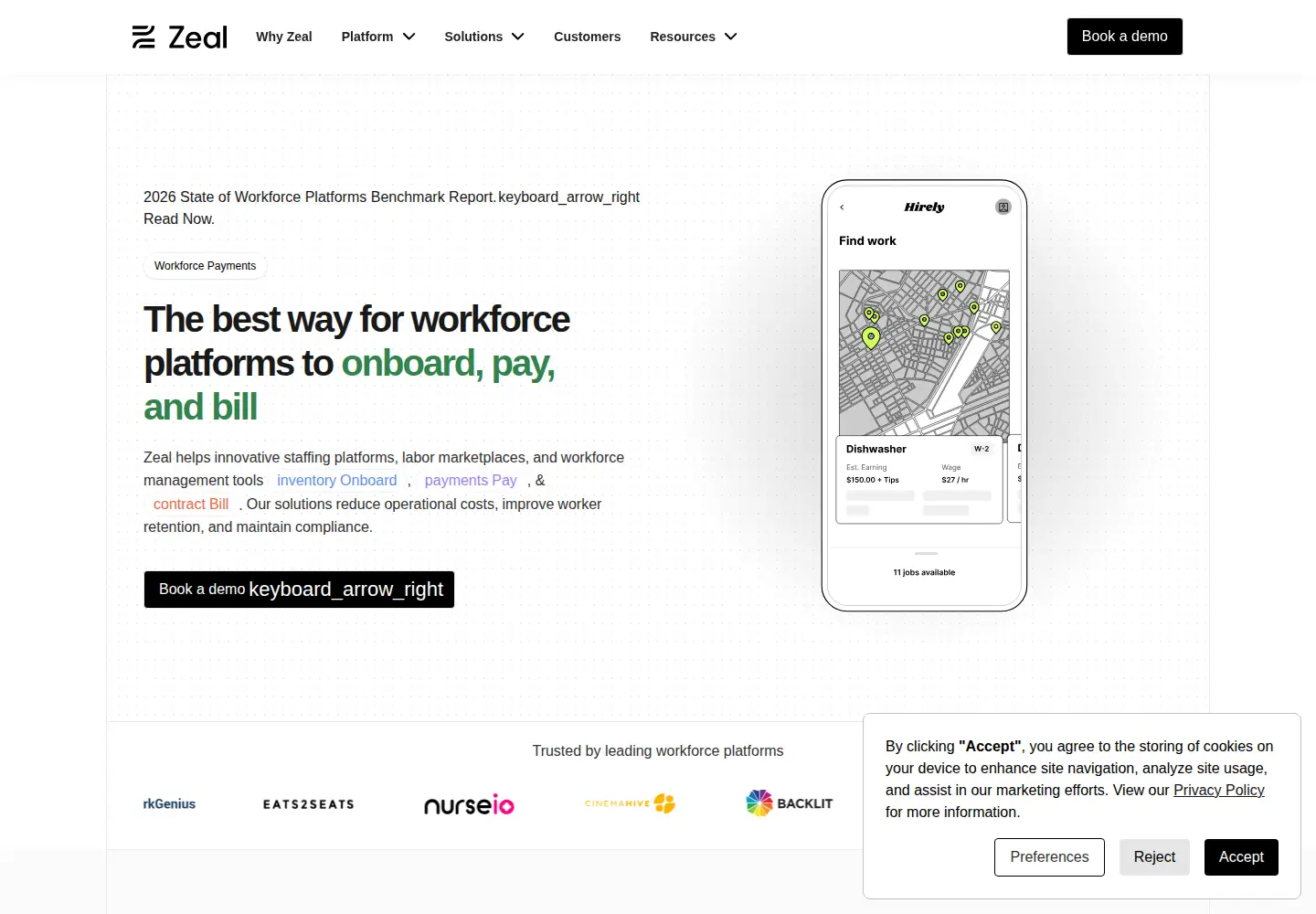Select the large green map pin
Screen dimensions: 1316x914
[x=871, y=338]
